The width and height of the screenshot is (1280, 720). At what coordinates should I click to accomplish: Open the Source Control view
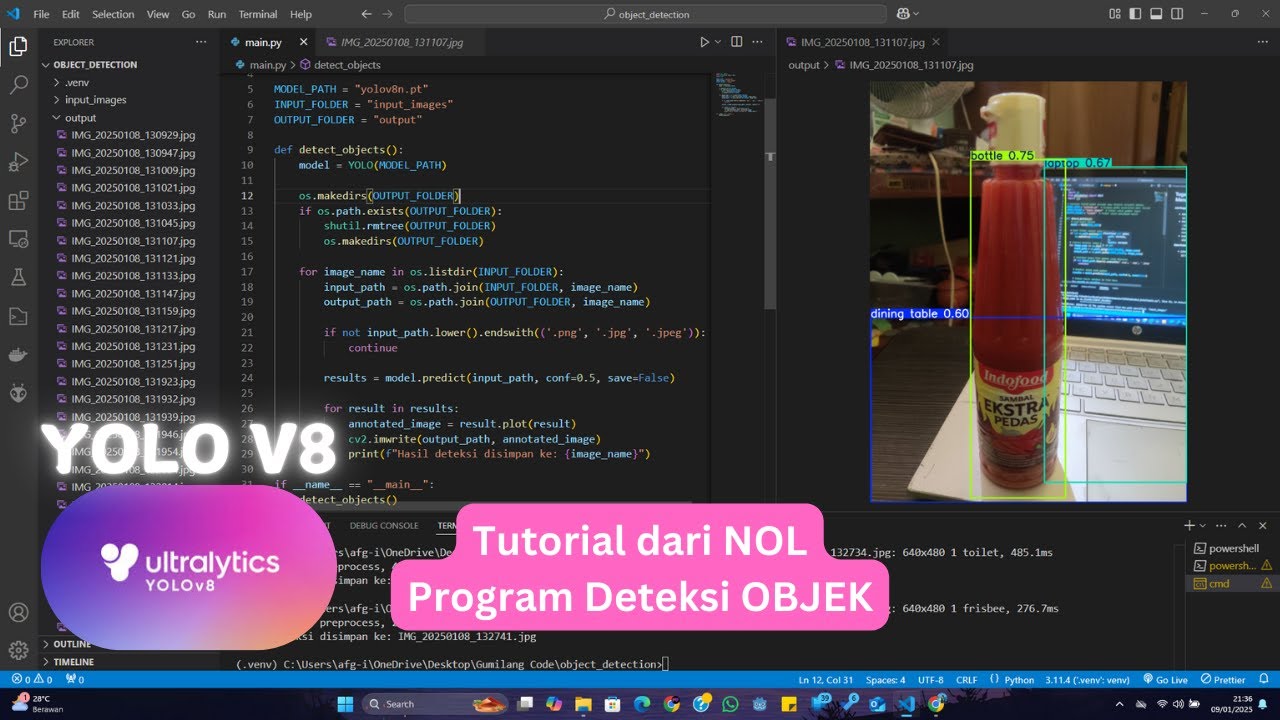pos(18,124)
